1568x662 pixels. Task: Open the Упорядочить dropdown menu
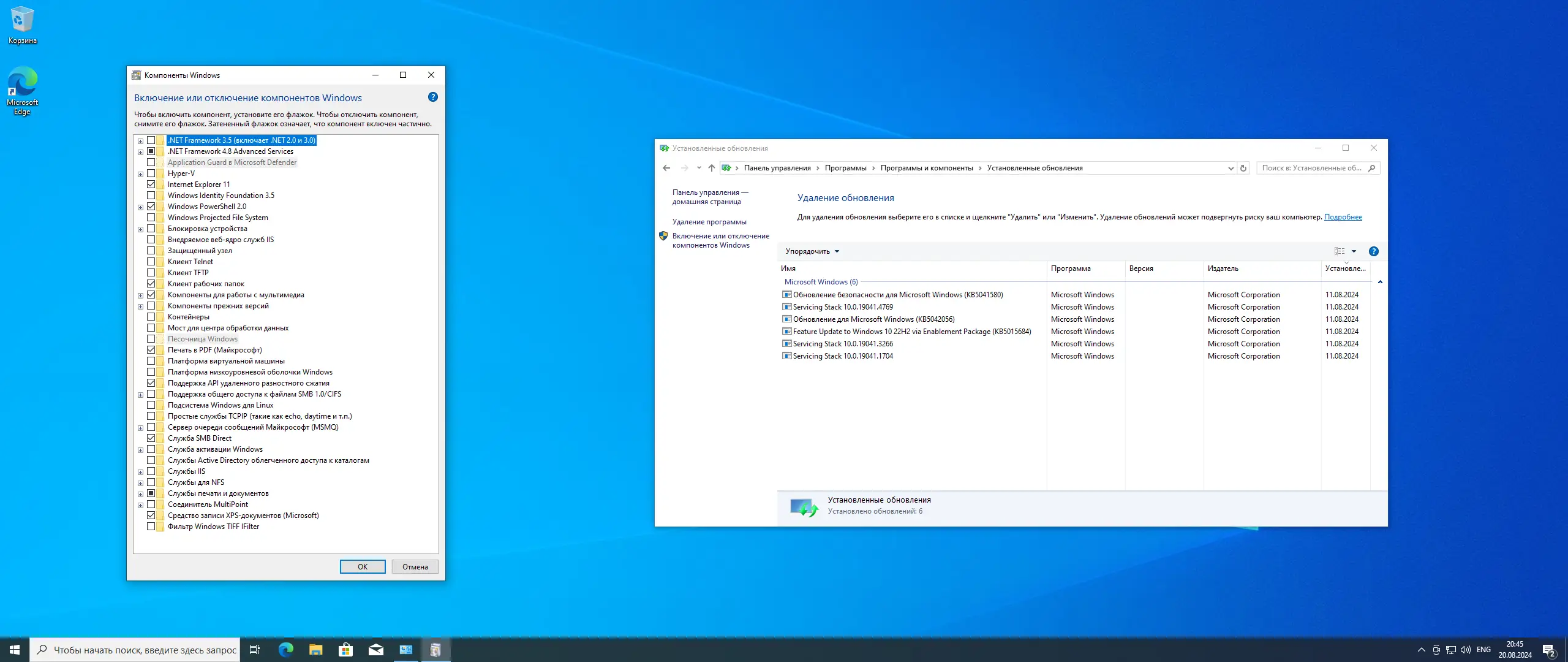click(x=812, y=251)
